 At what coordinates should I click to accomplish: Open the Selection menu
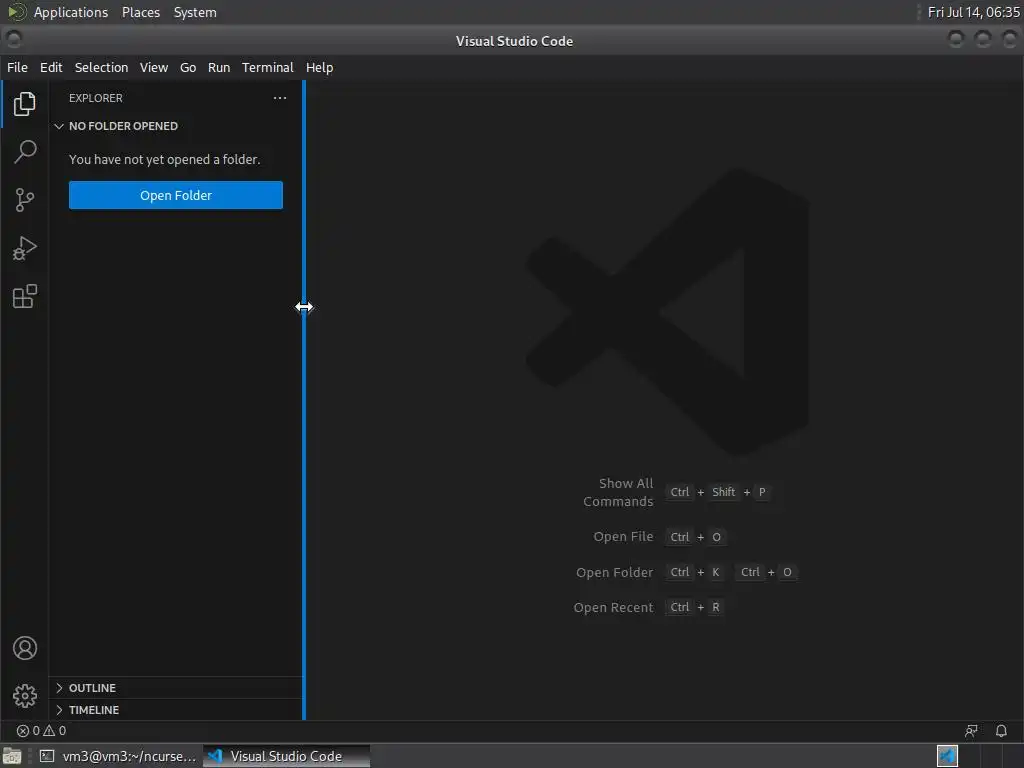coord(101,67)
